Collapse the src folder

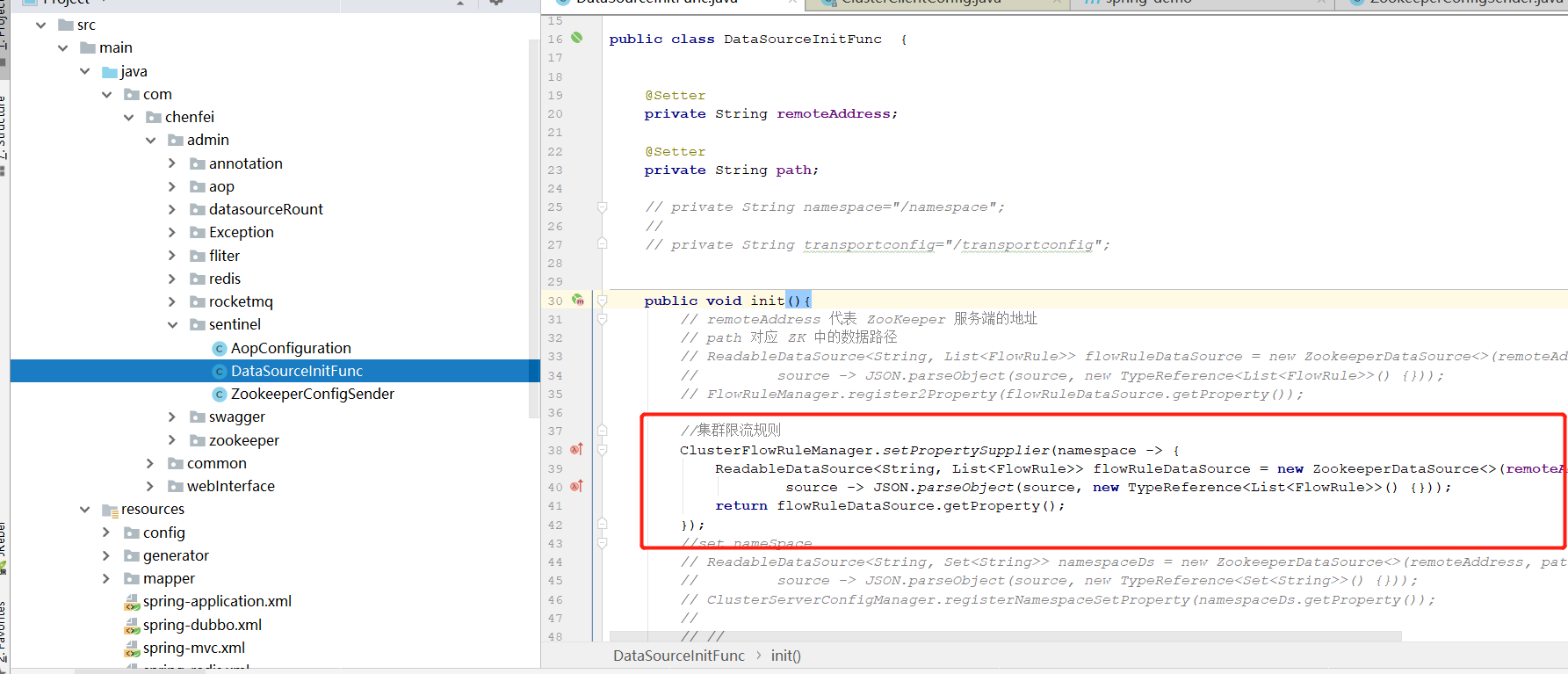(40, 25)
